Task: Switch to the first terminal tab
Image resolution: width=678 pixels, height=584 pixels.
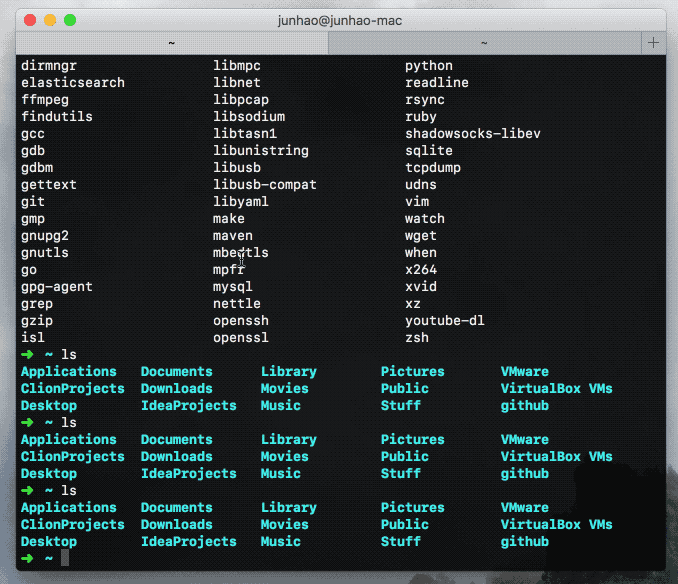Action: [x=171, y=43]
